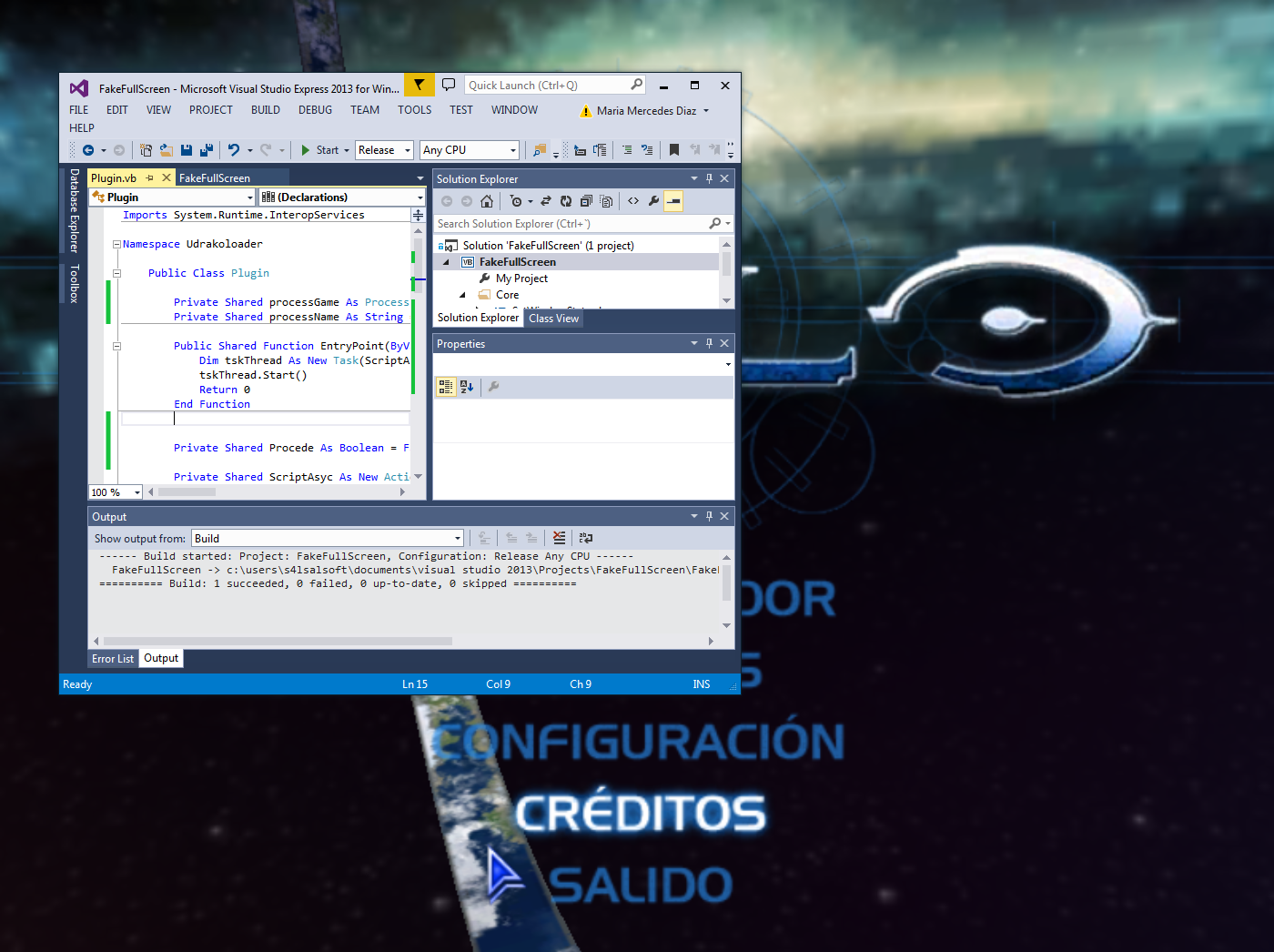
Task: Toggle Categorized view in Properties panel
Action: [446, 387]
